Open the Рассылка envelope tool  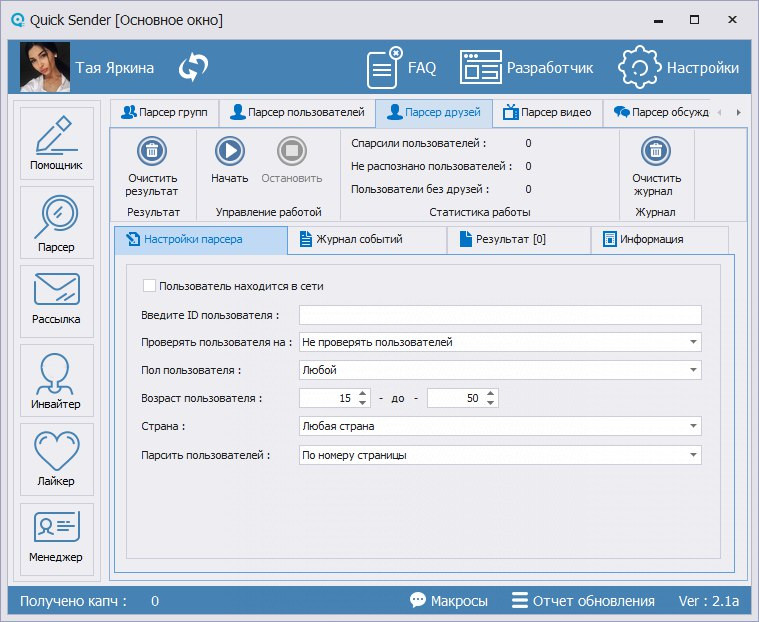(56, 301)
